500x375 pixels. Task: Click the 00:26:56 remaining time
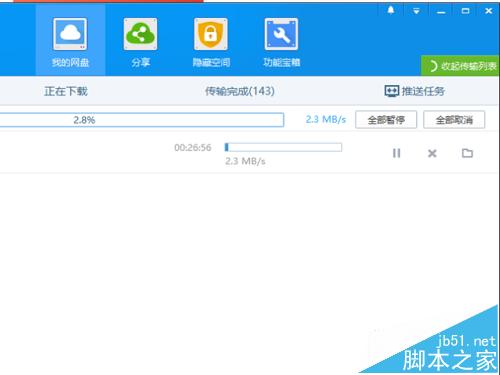click(193, 147)
